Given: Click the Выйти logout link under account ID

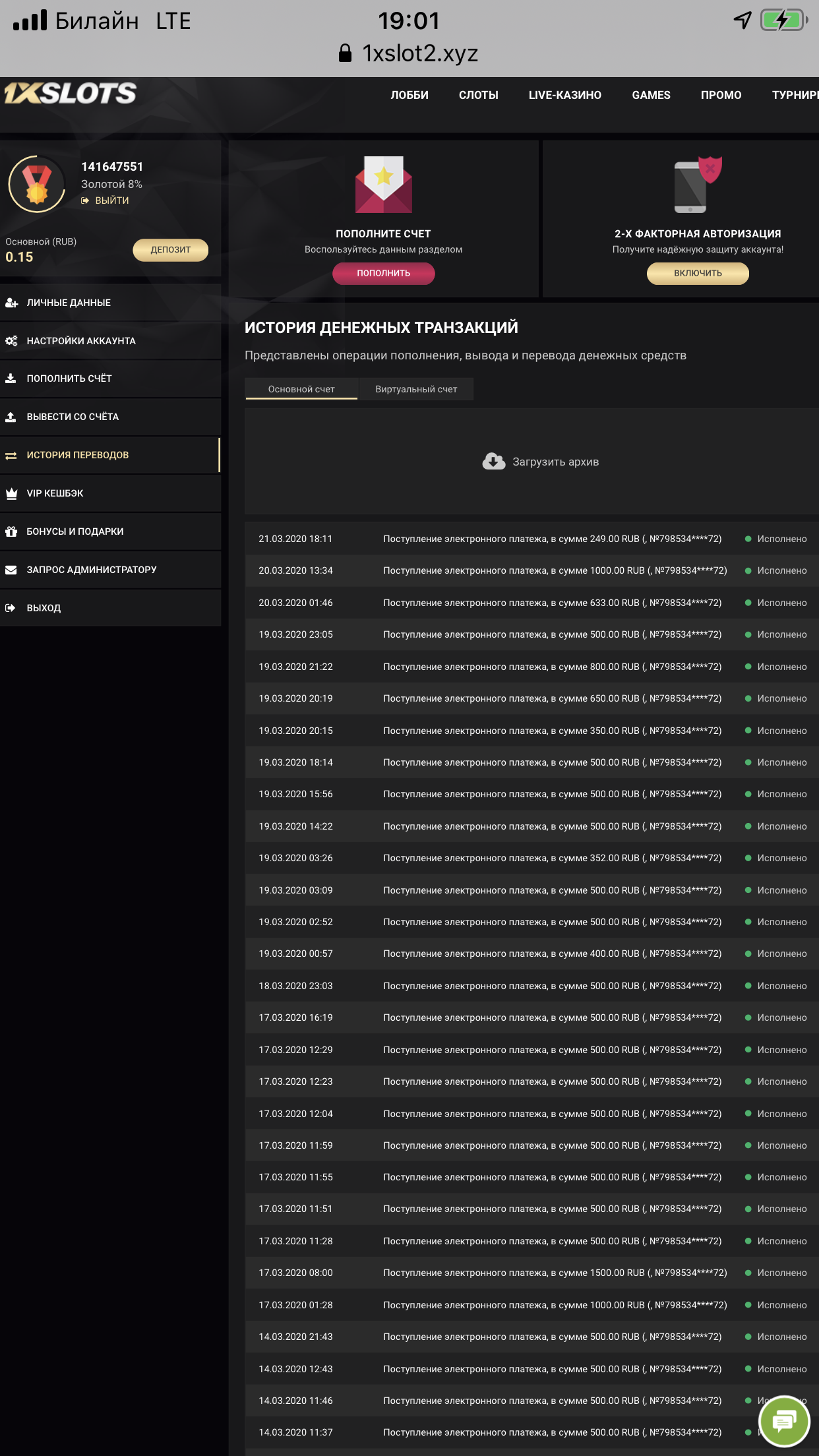Looking at the screenshot, I should 111,200.
